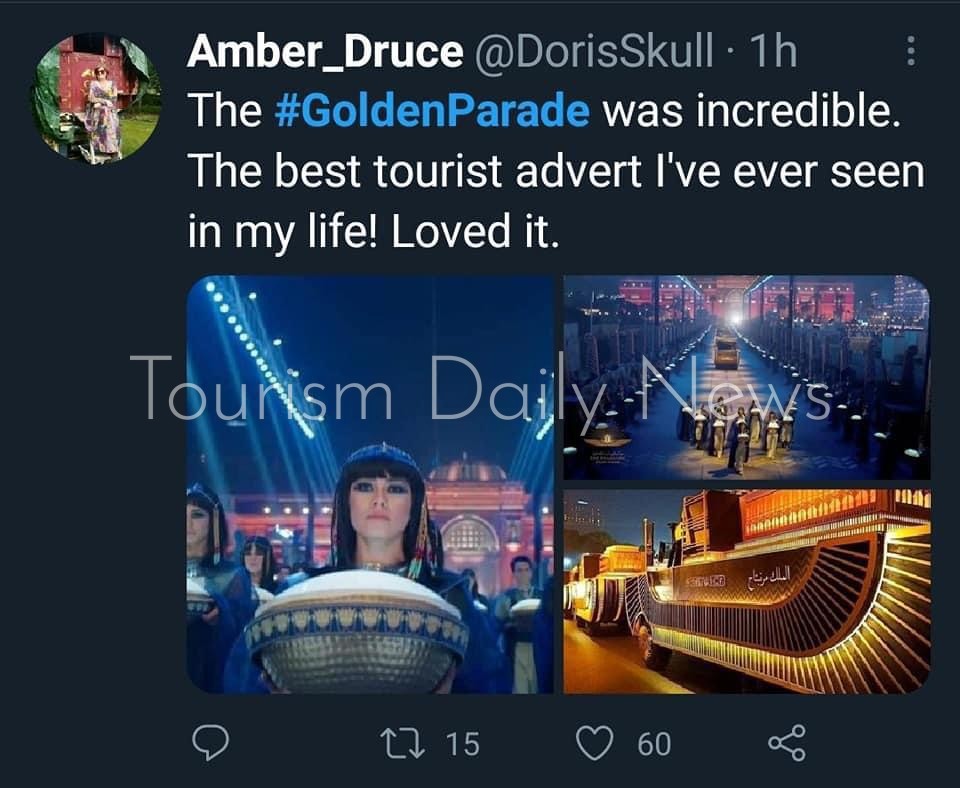Open Amber_Druce's round profile avatar
960x788 pixels.
coord(96,99)
